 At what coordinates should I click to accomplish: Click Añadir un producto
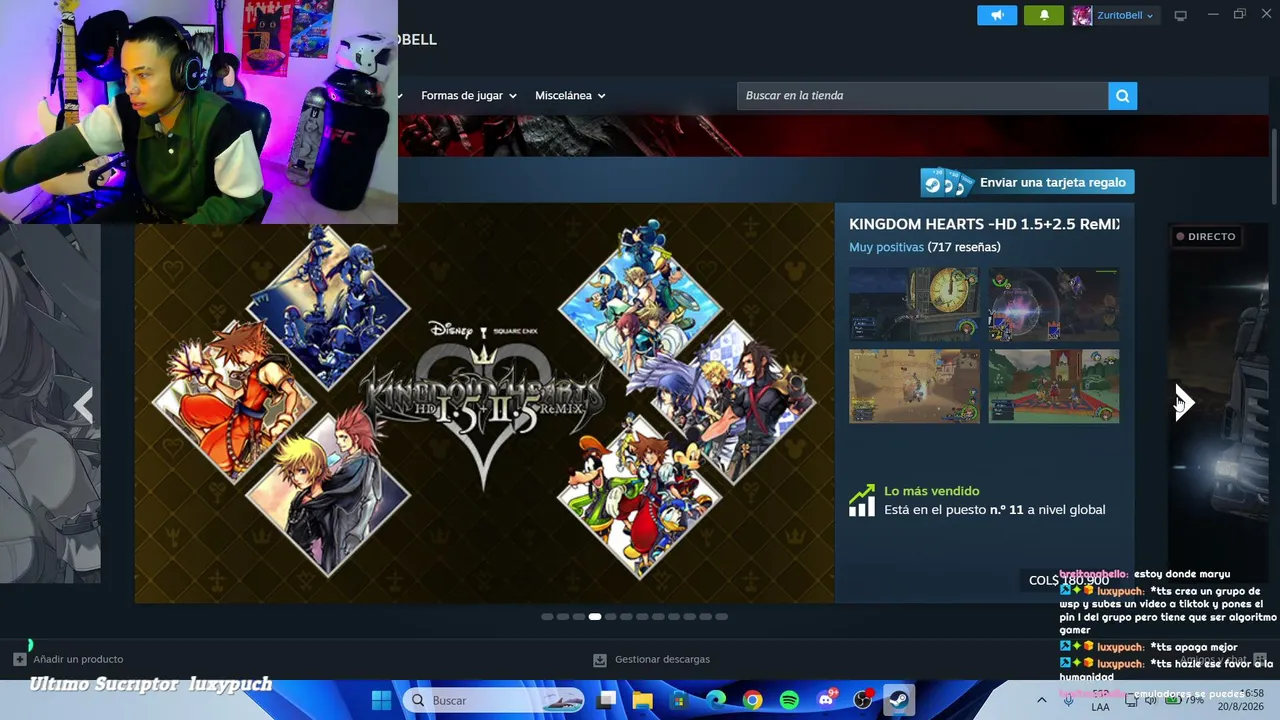(78, 659)
